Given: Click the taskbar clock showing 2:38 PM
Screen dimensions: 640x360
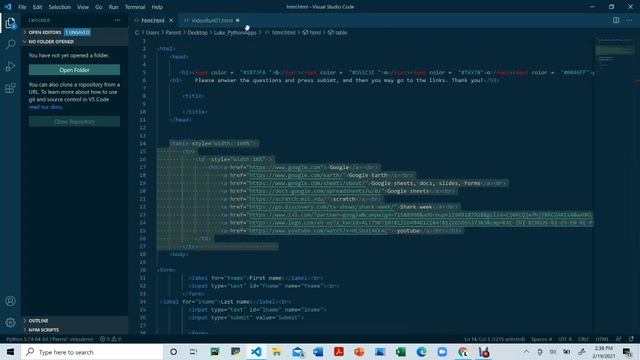Looking at the screenshot, I should click(604, 352).
